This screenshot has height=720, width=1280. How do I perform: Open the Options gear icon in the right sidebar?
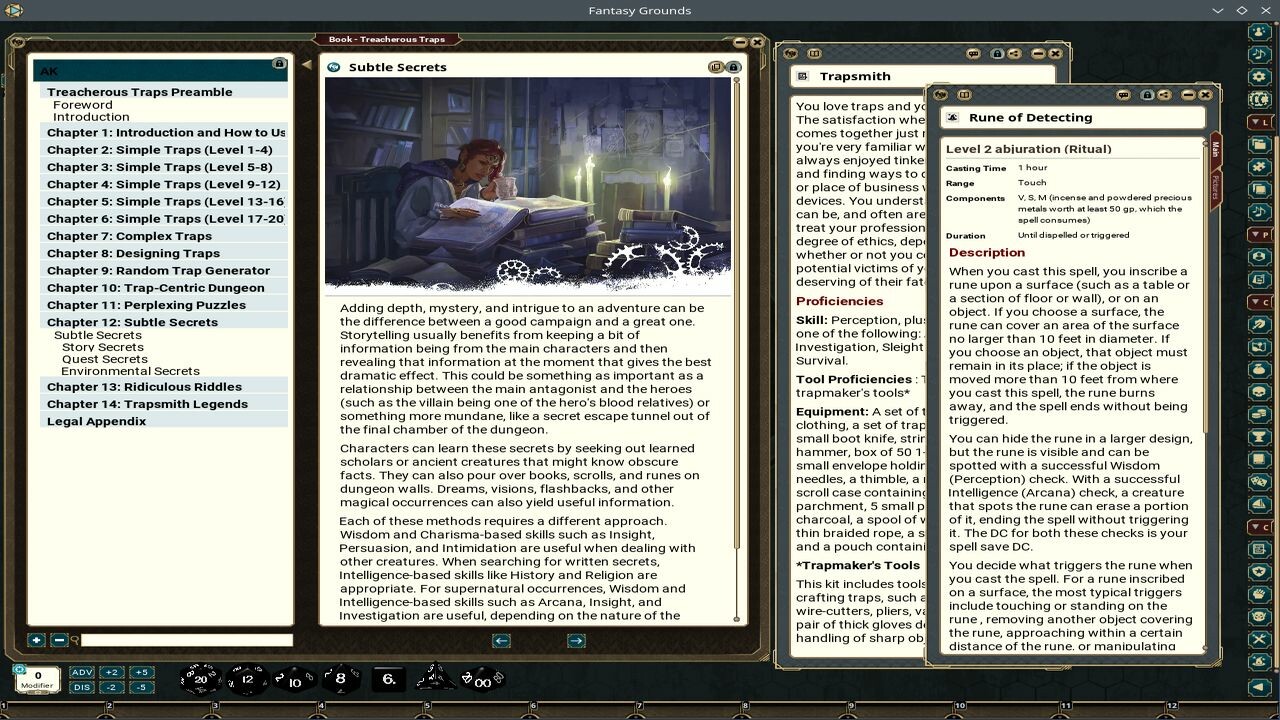[x=1259, y=76]
